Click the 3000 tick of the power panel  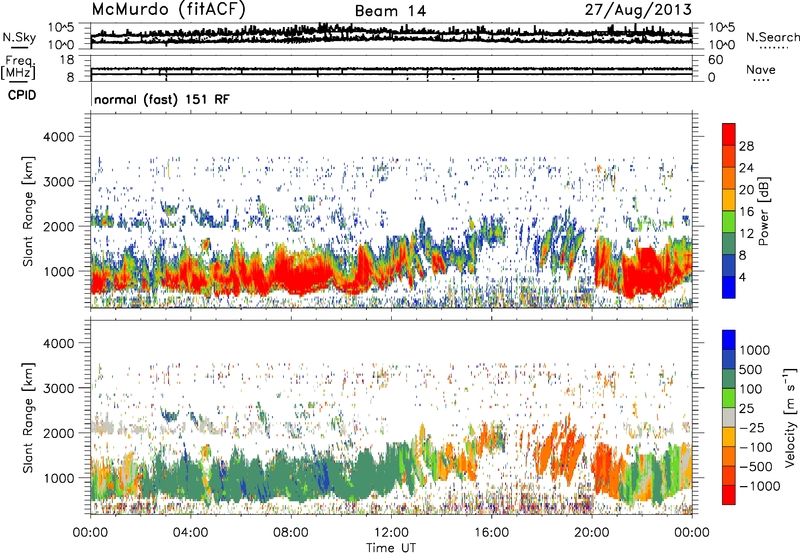tap(58, 182)
